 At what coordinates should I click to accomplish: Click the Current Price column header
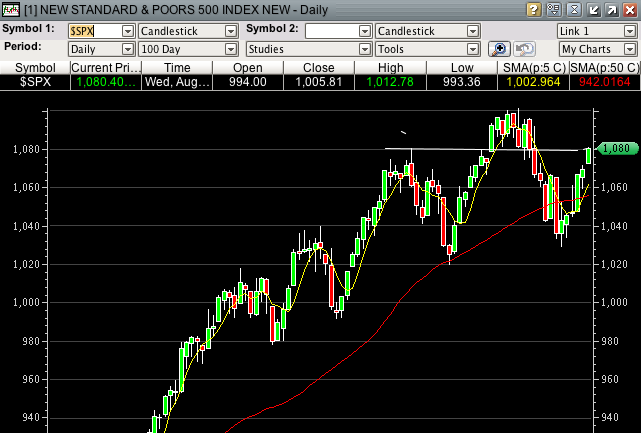tap(106, 67)
